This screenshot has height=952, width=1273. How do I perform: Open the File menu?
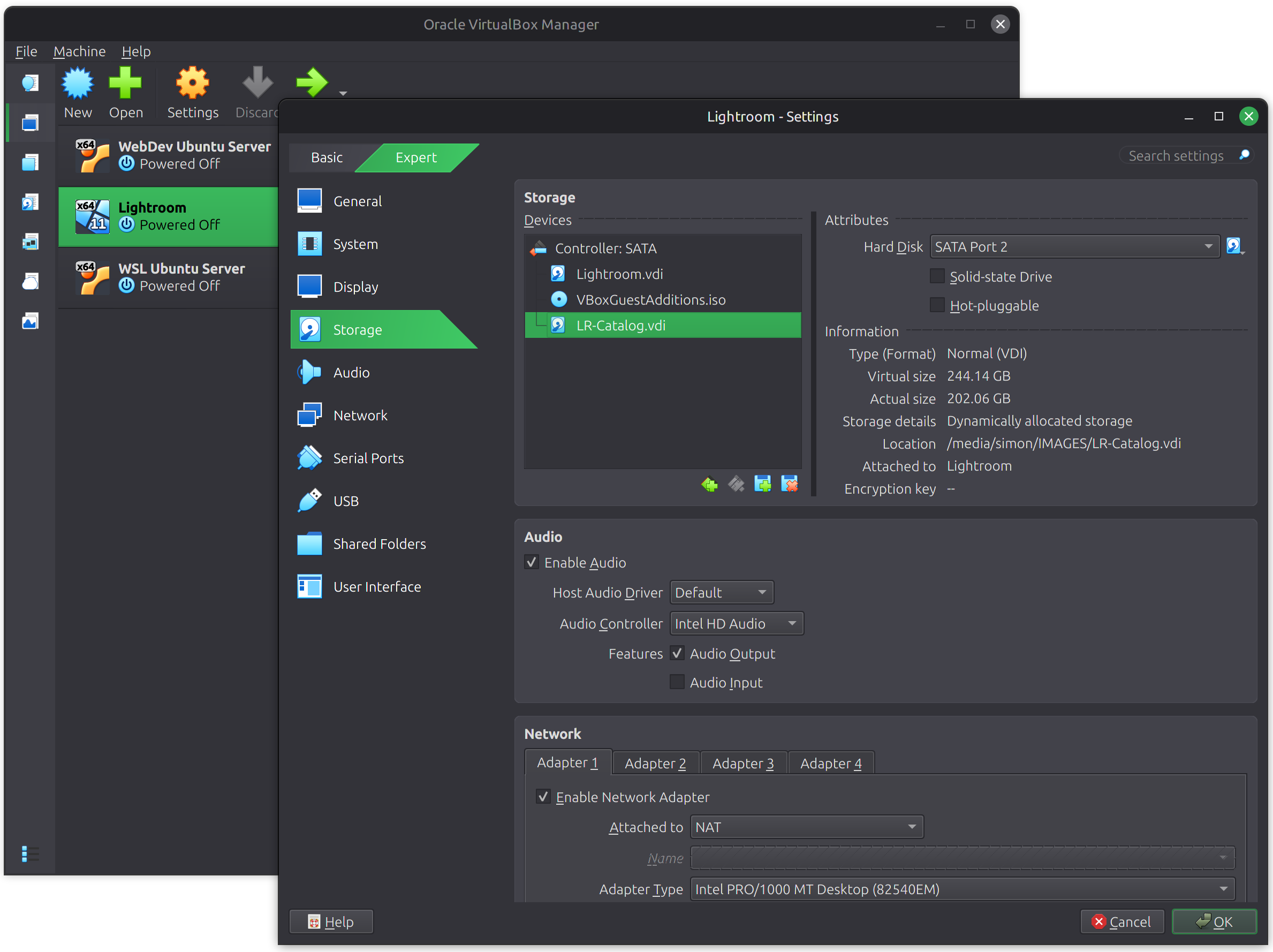26,51
